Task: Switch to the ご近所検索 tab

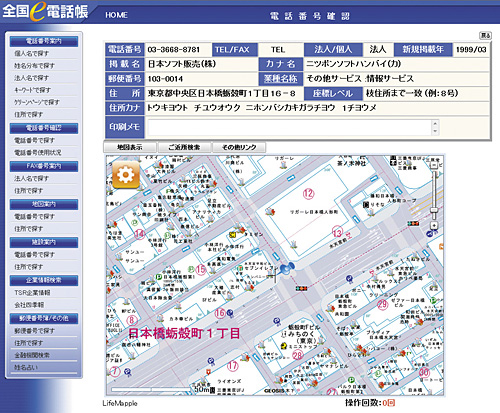Action: (x=184, y=147)
